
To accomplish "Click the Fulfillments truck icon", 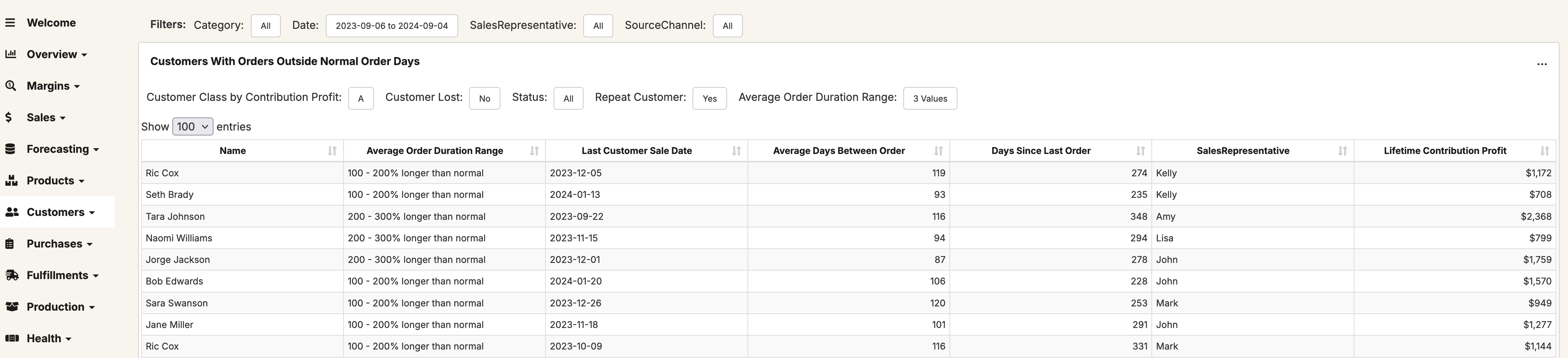I will [12, 275].
